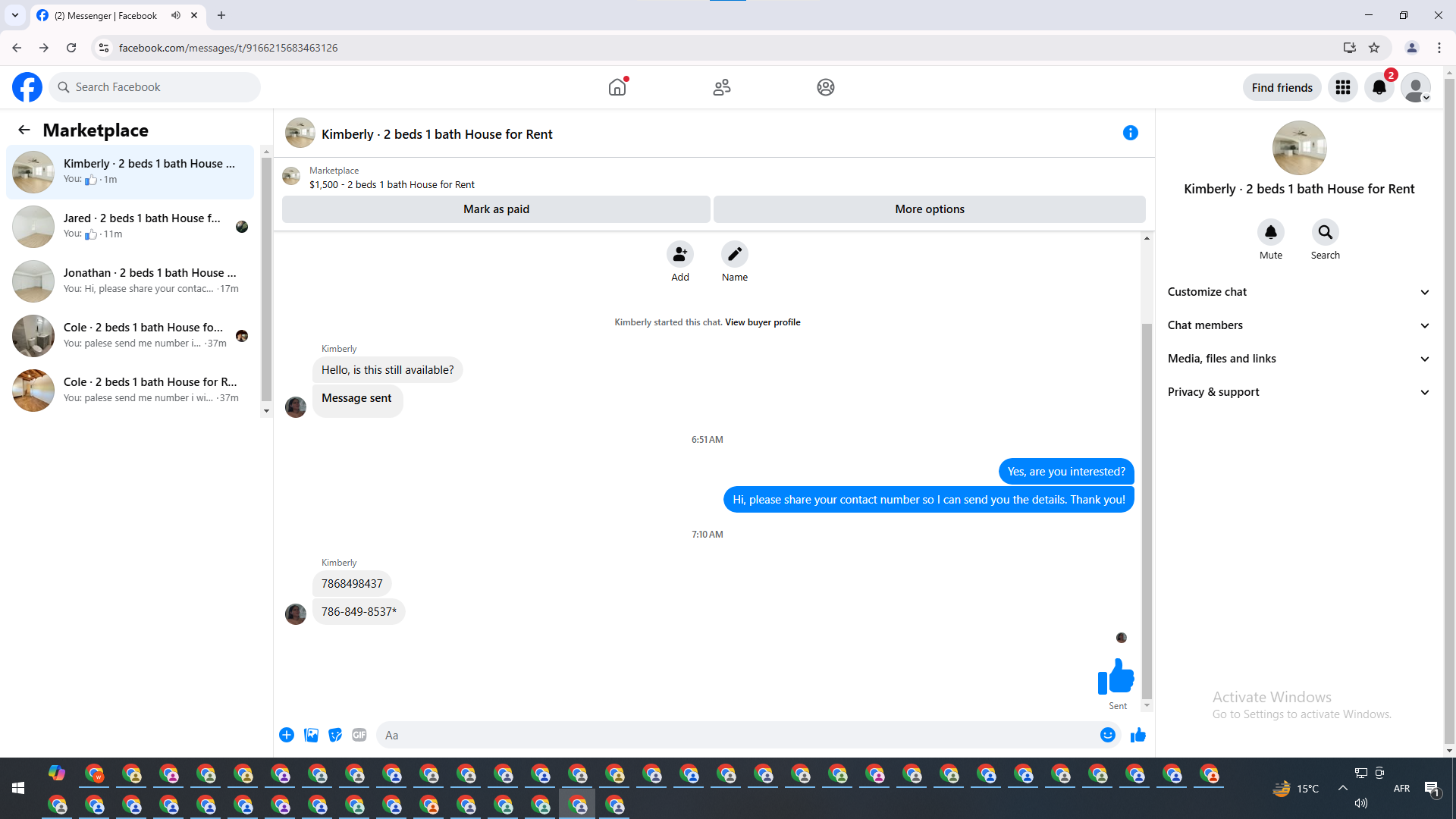Viewport: 1456px width, 819px height.
Task: Click the conversation information icon
Action: point(1130,133)
